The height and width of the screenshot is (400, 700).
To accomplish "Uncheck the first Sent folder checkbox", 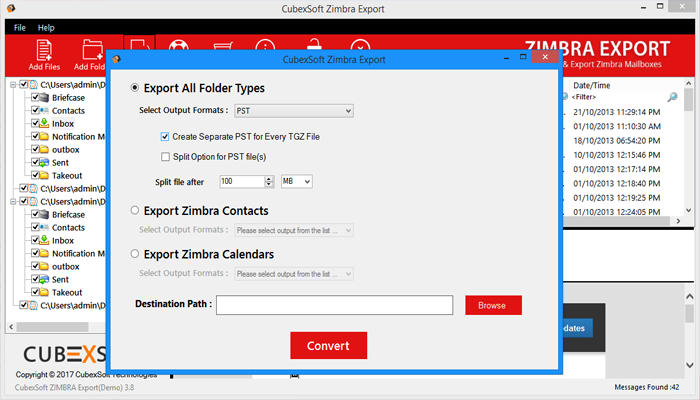I will pos(35,162).
